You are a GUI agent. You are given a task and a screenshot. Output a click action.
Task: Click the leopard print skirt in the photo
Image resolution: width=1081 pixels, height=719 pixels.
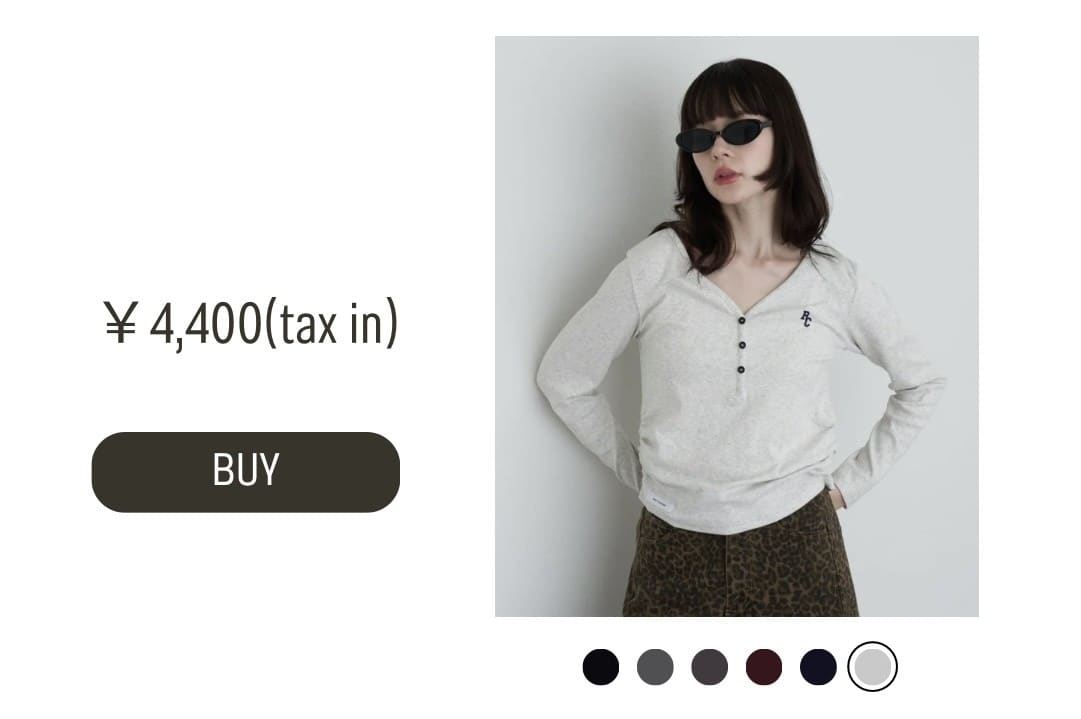pyautogui.click(x=740, y=562)
